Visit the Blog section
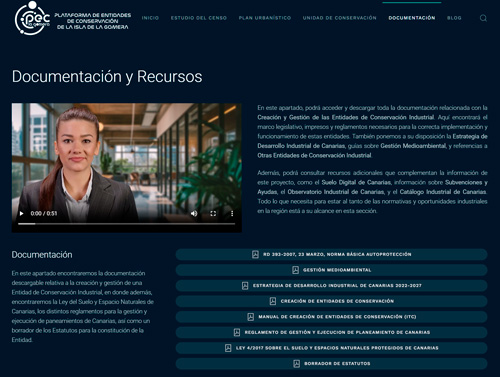Image resolution: width=500 pixels, height=377 pixels. tap(454, 18)
